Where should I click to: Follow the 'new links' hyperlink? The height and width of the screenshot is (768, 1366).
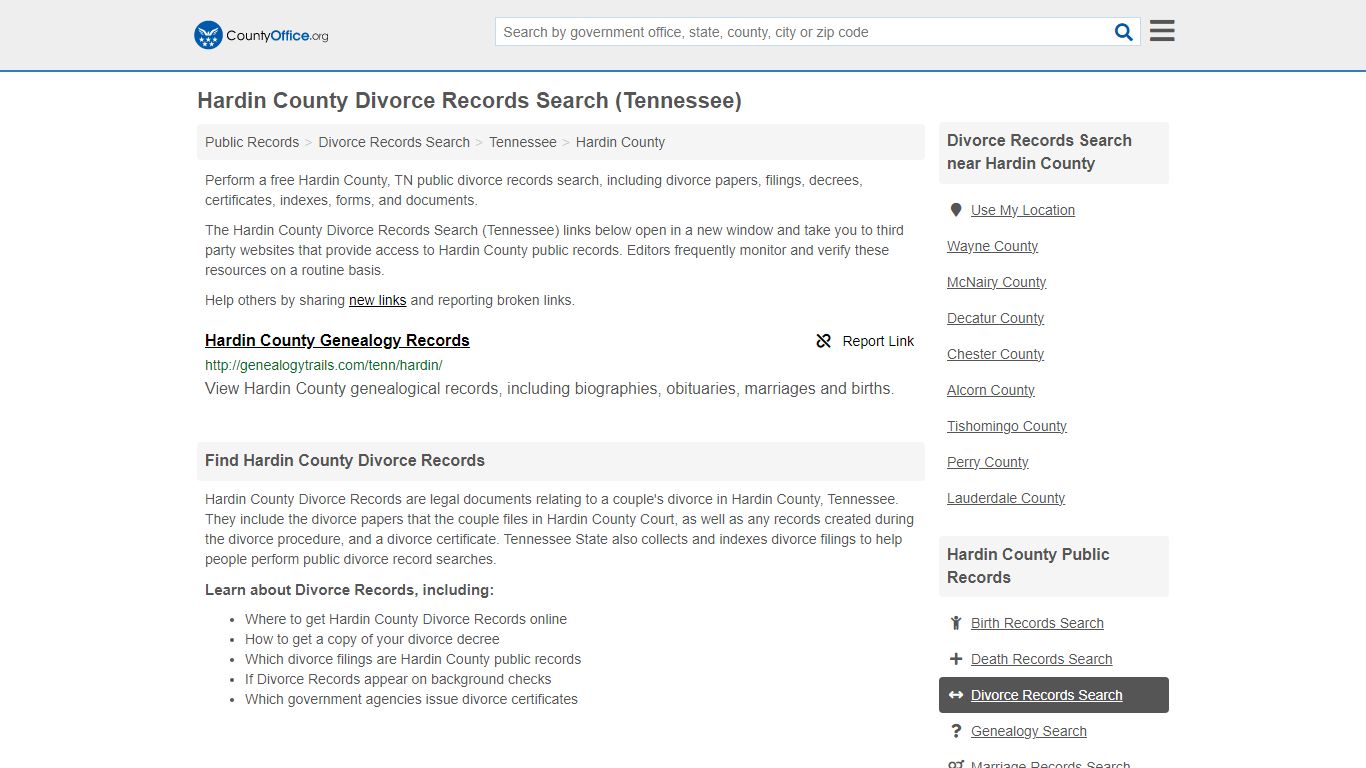(x=378, y=300)
